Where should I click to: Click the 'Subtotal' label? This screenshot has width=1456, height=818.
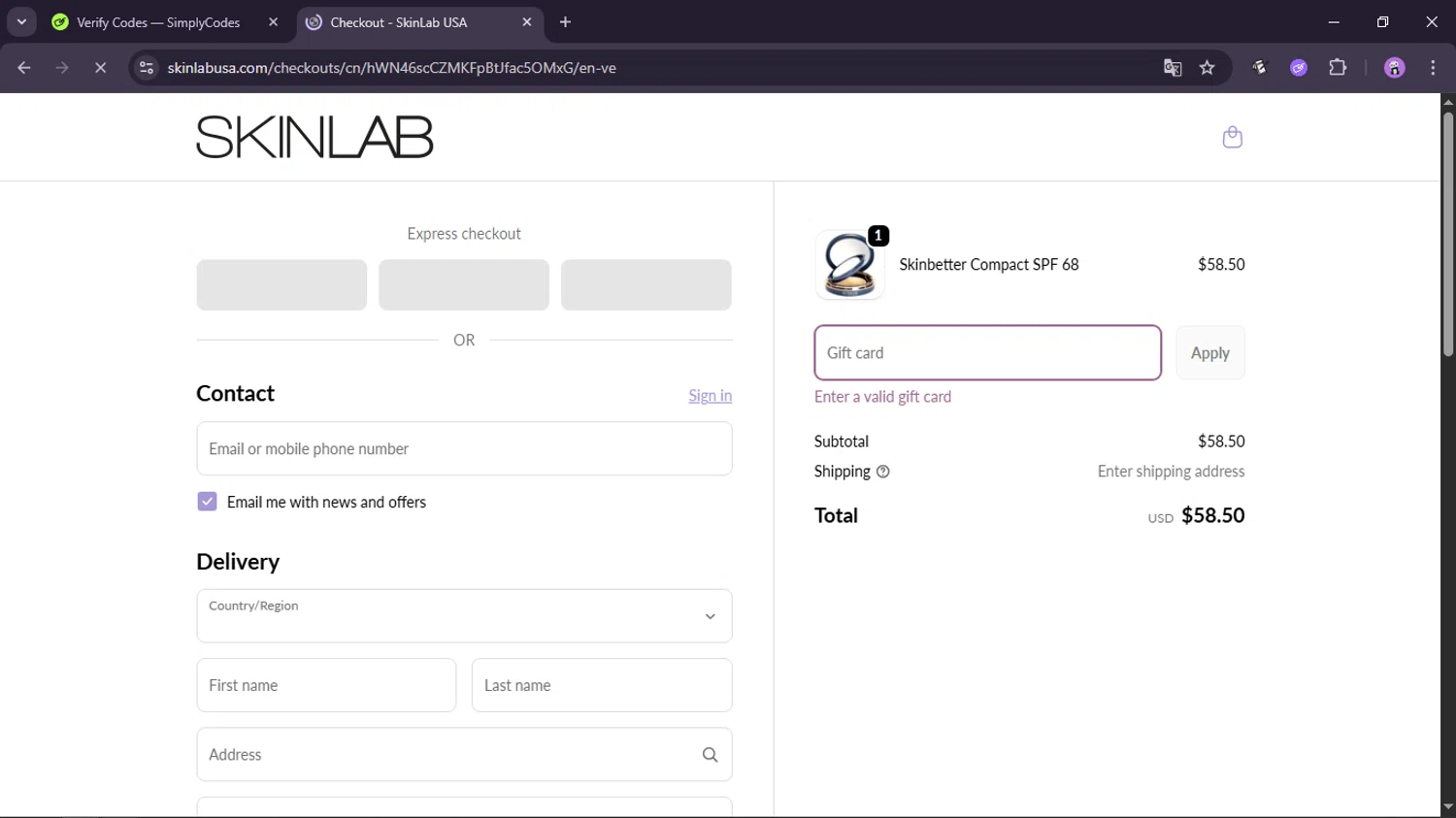(842, 442)
